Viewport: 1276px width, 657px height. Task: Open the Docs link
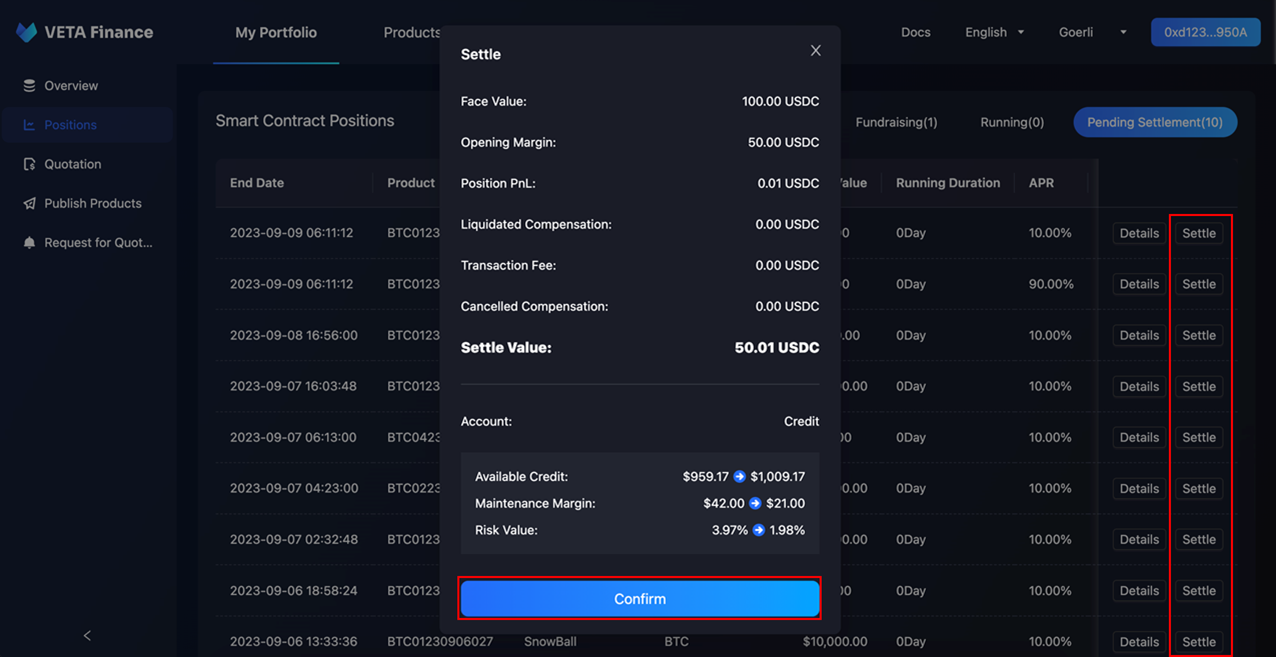(x=915, y=32)
